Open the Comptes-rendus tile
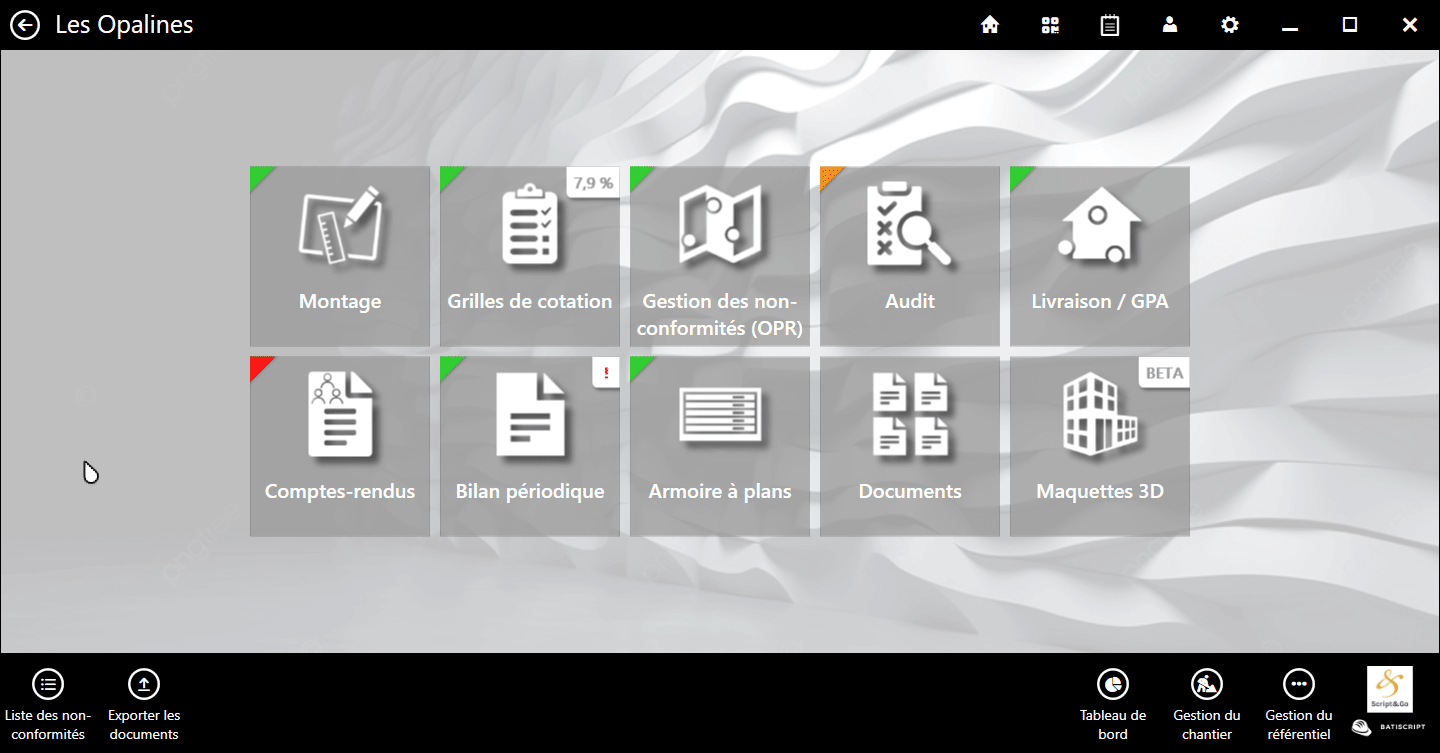Screen dimensions: 1440x753 click(340, 446)
